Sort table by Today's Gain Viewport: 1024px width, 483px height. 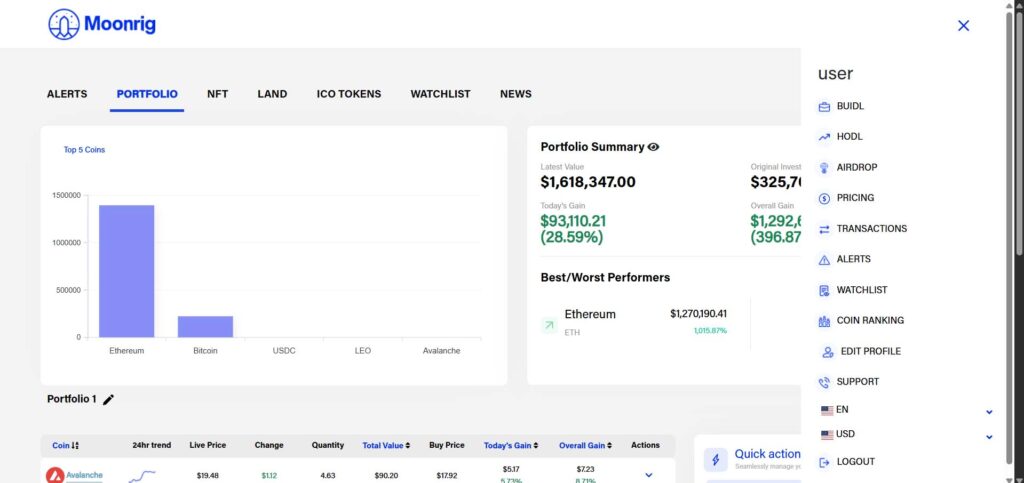click(x=511, y=445)
